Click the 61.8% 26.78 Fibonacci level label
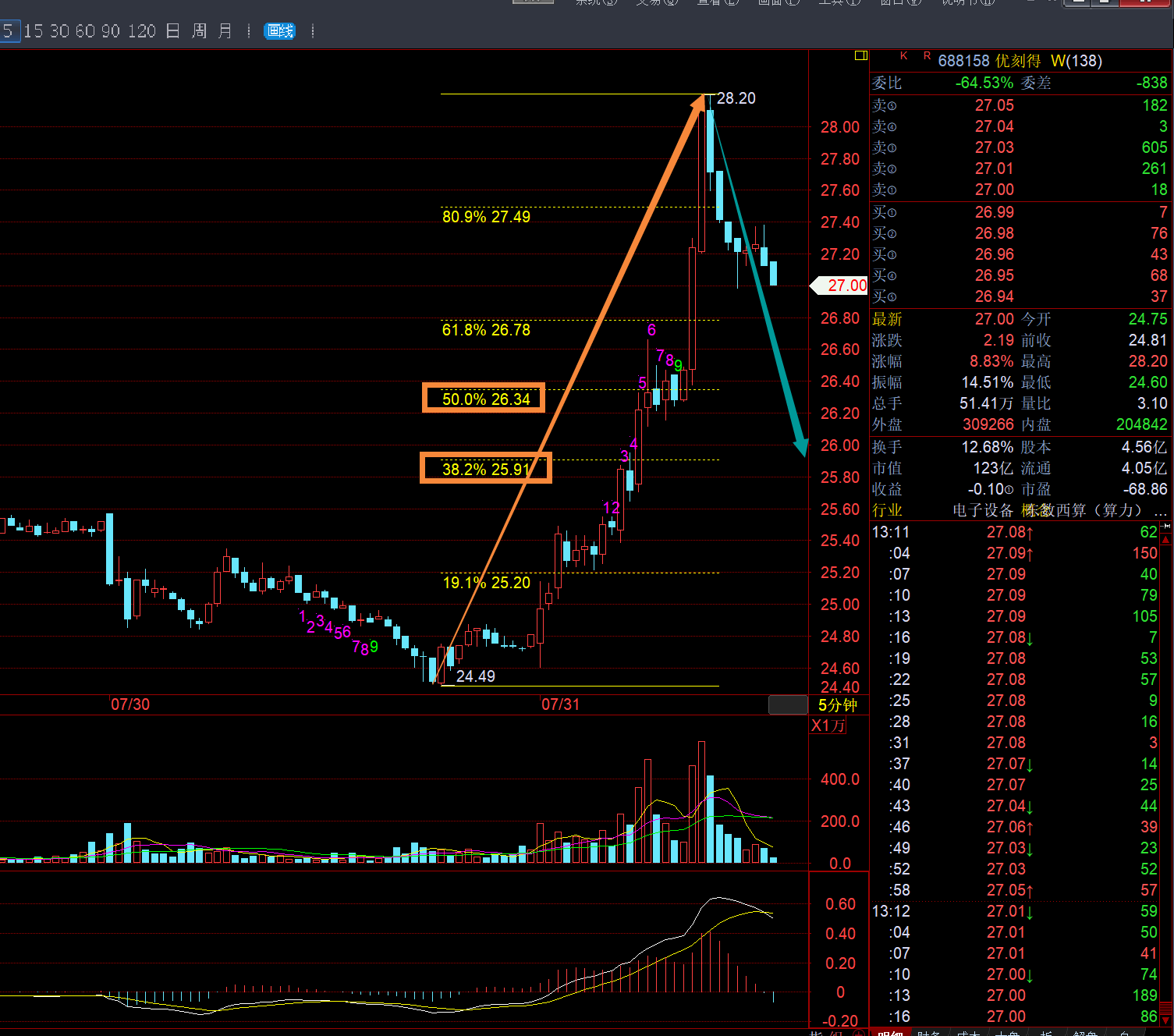 click(486, 330)
